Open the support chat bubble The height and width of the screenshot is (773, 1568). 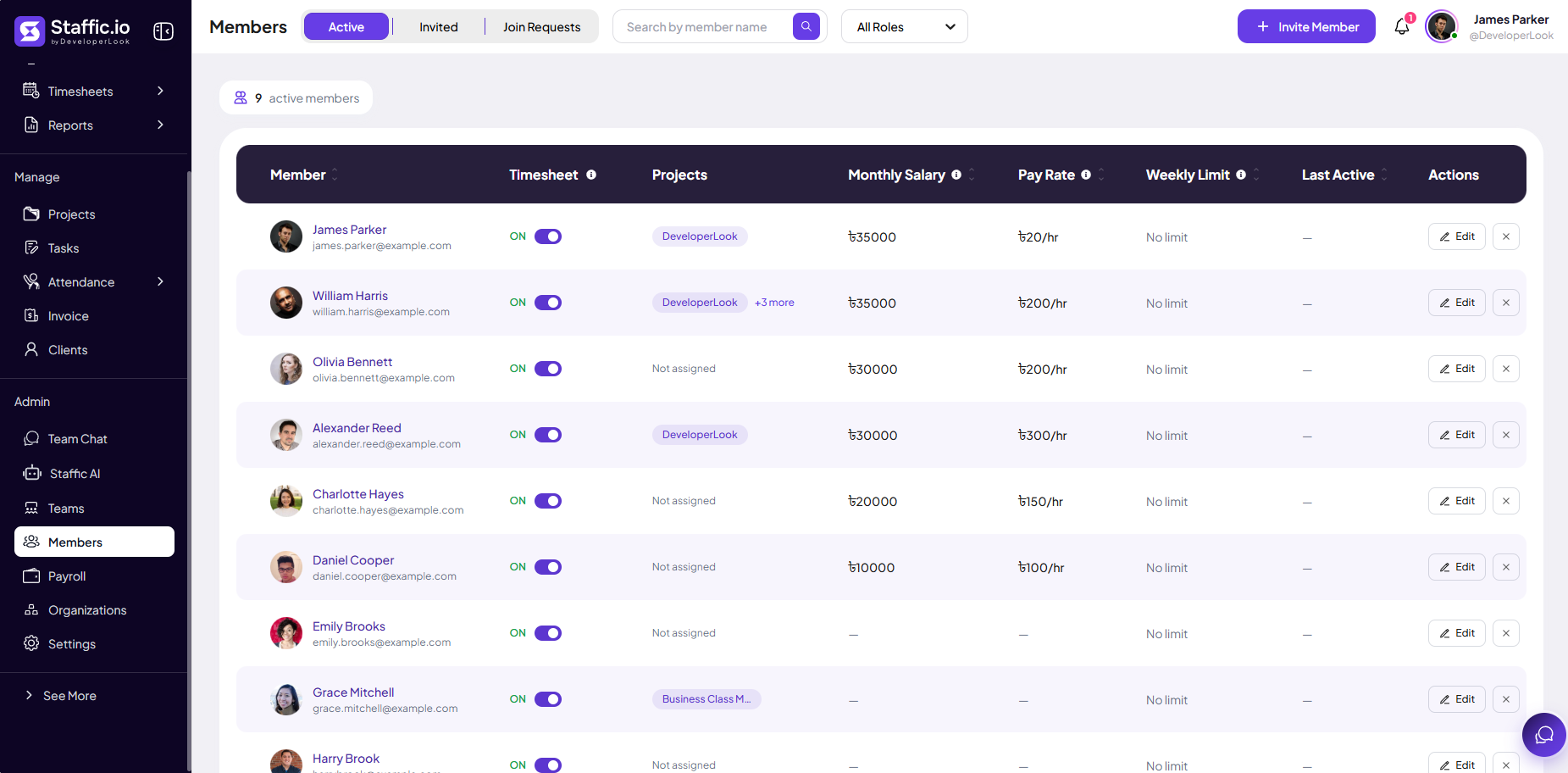1543,735
